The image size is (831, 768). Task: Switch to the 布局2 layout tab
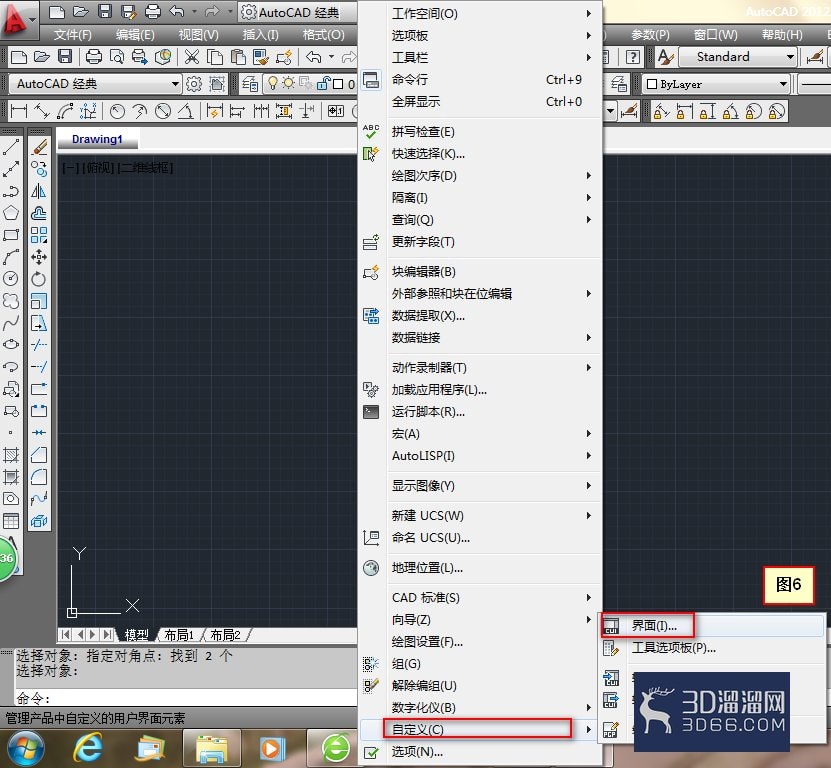tap(225, 635)
